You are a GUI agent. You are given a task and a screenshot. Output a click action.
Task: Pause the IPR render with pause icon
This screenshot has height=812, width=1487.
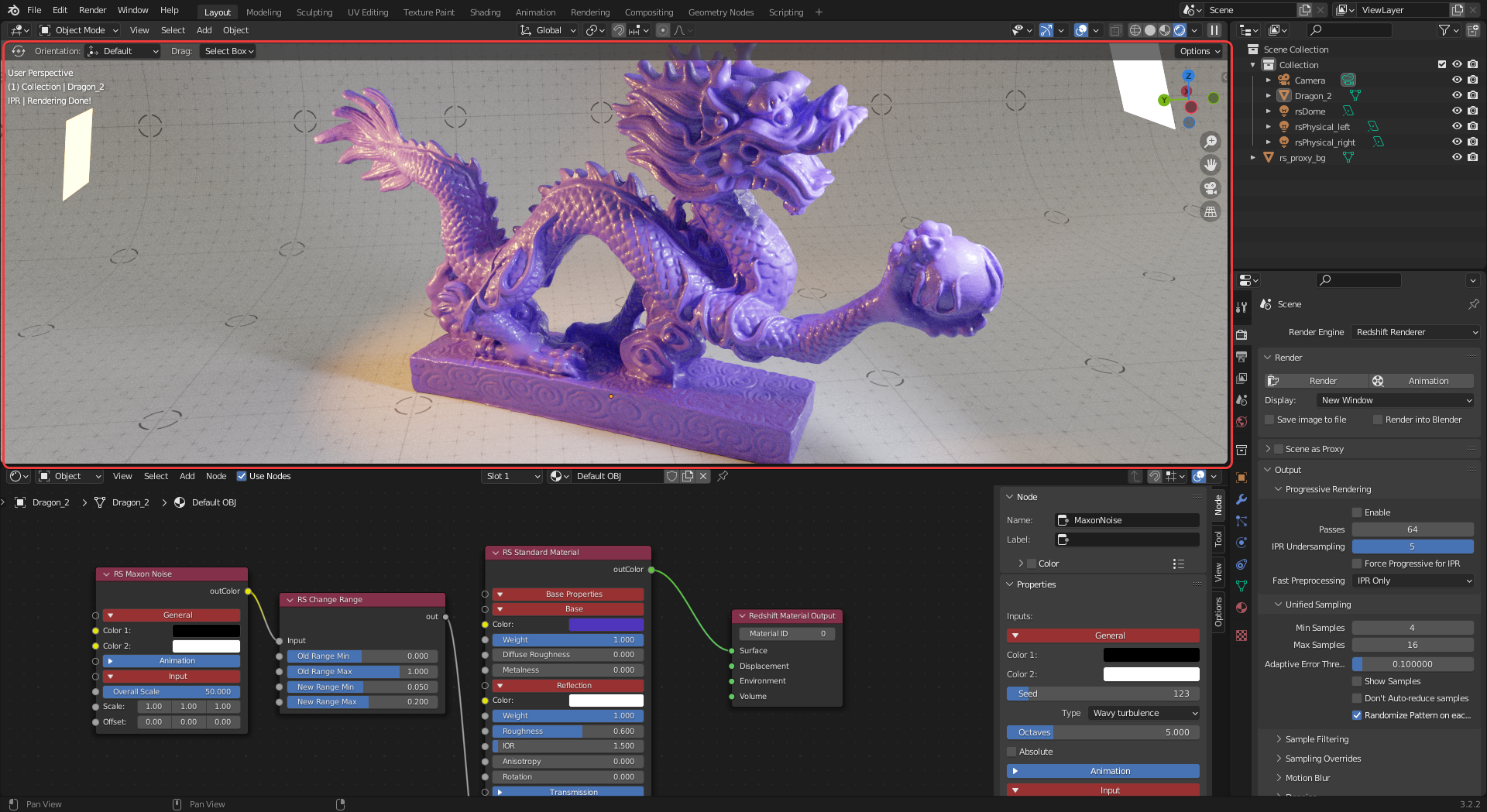pyautogui.click(x=1214, y=30)
